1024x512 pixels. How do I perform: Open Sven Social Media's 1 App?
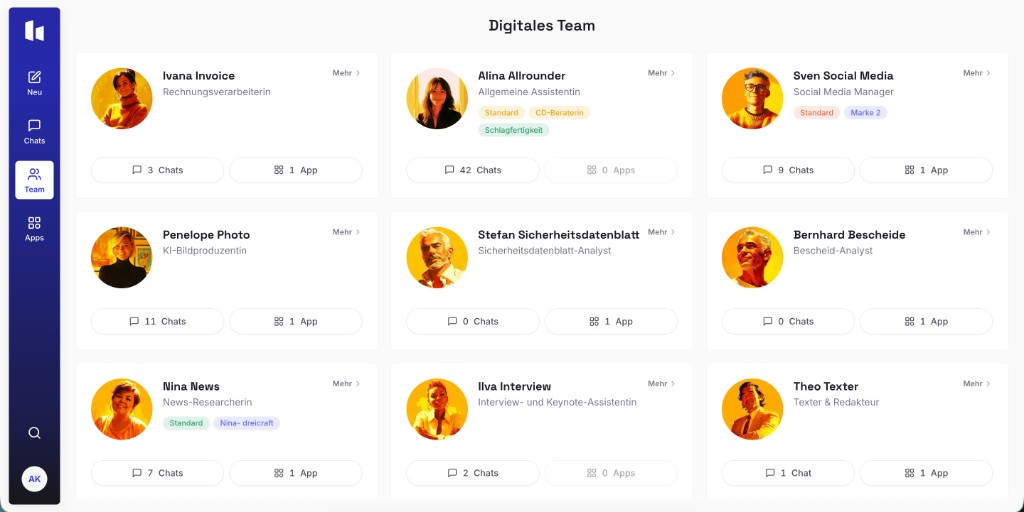(926, 170)
